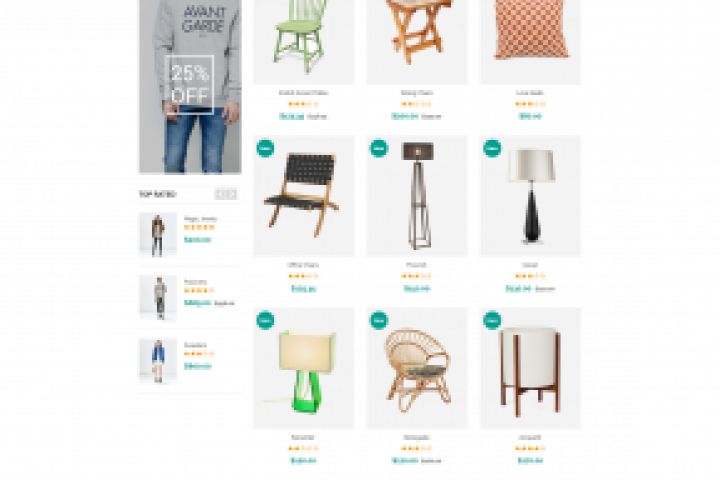The height and width of the screenshot is (480, 720).
Task: Select the brown jacket top rated thumbnail
Action: [x=158, y=235]
